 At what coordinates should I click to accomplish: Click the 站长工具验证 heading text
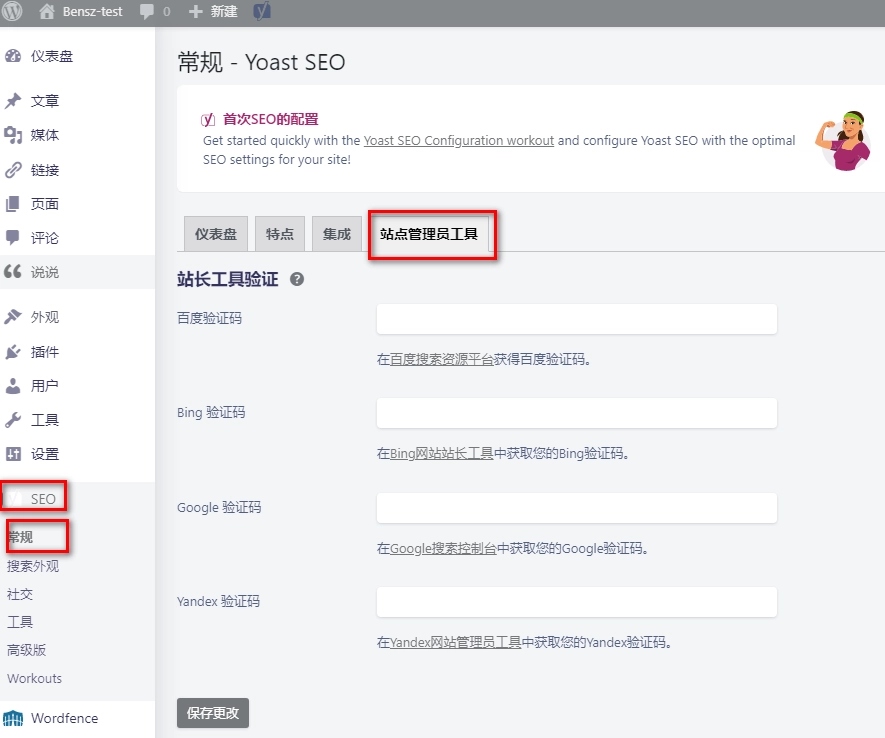tap(227, 279)
